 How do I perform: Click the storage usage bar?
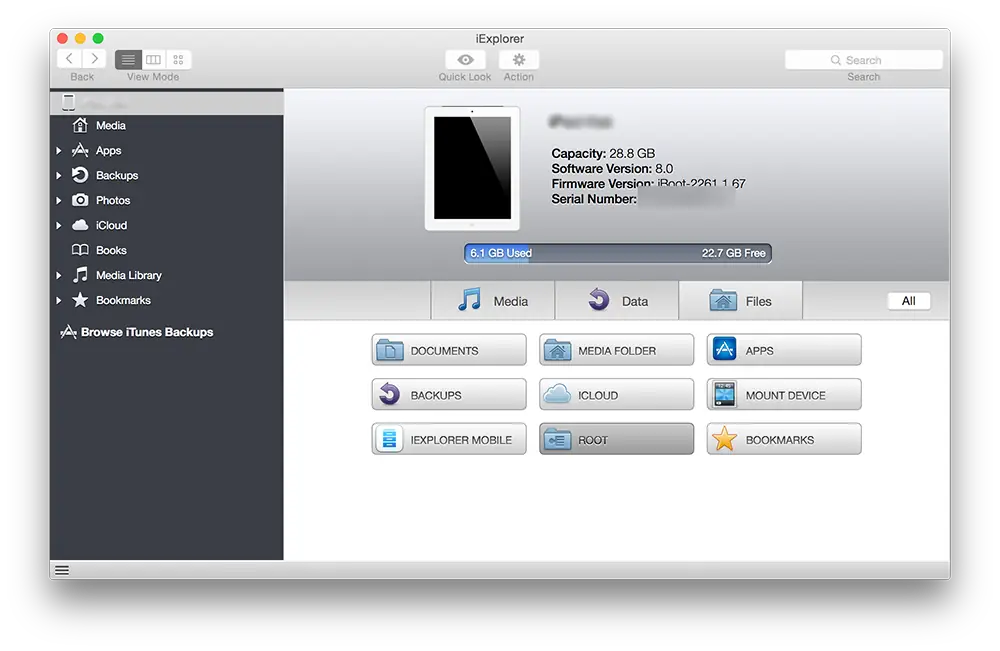pyautogui.click(x=617, y=253)
